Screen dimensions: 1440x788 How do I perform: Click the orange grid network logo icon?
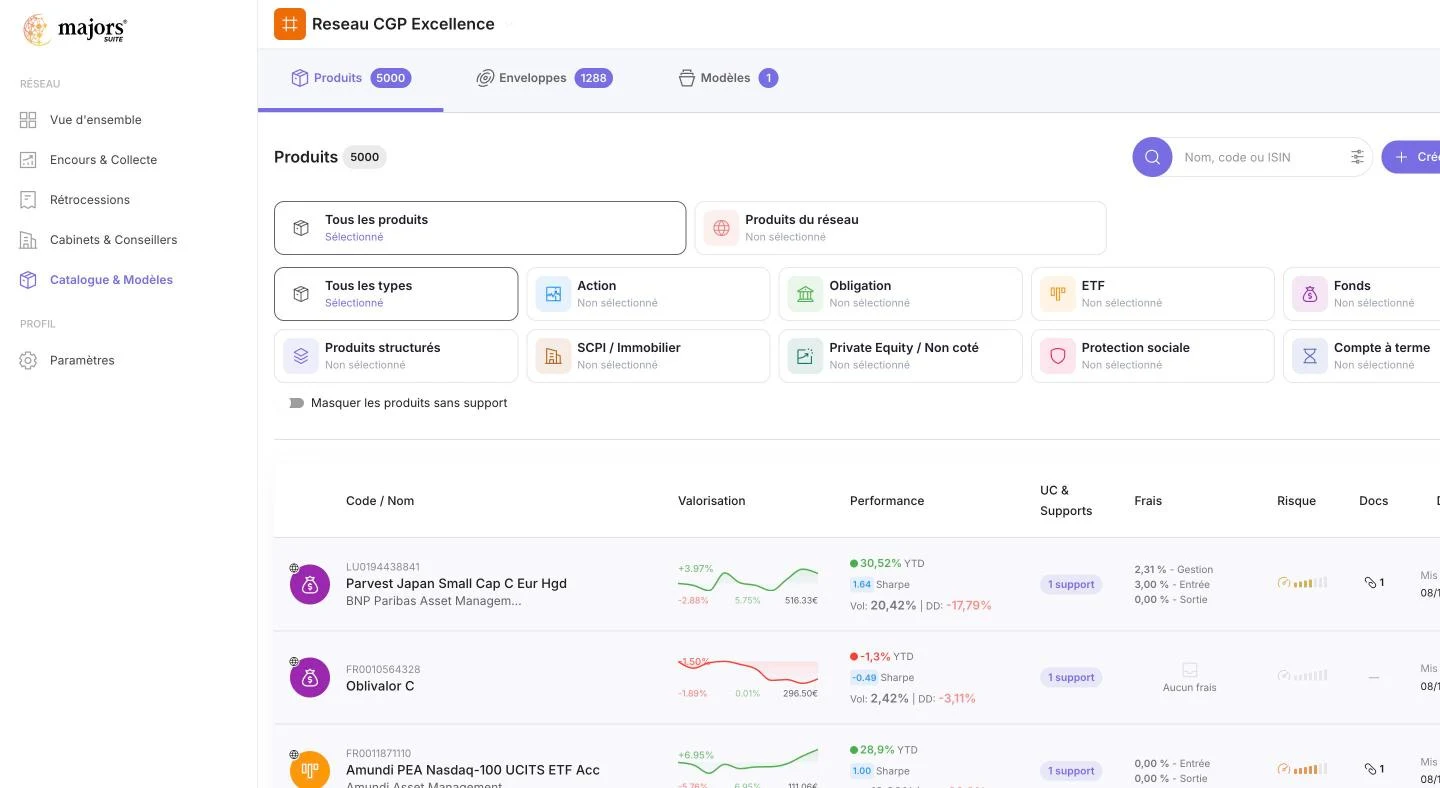(290, 24)
